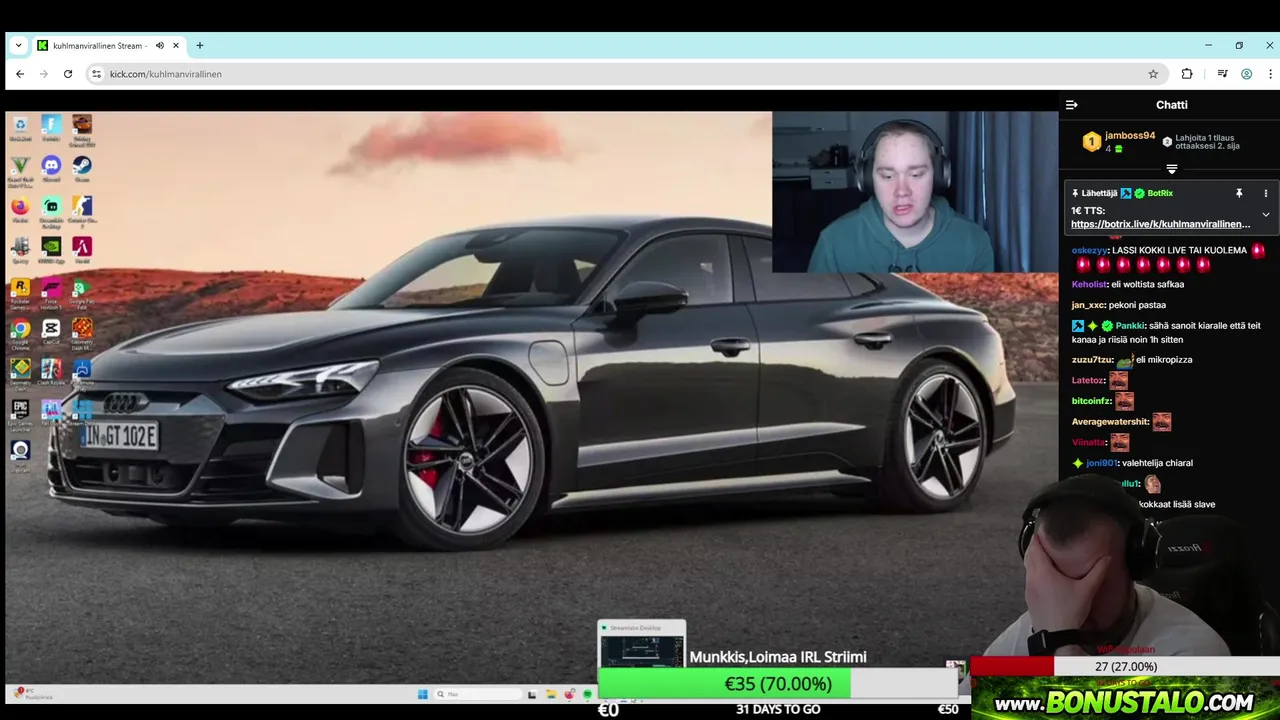
Task: Click the BotRix username in pinned message
Action: 1160,193
